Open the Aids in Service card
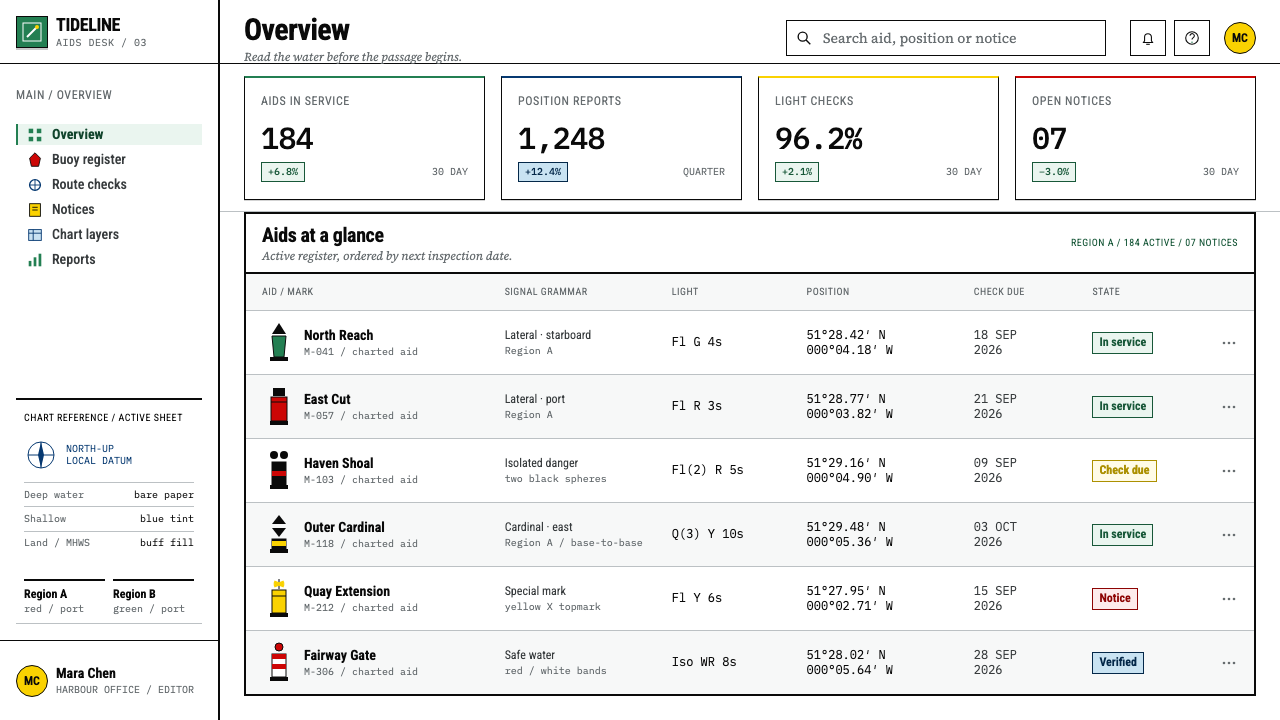 (x=364, y=138)
